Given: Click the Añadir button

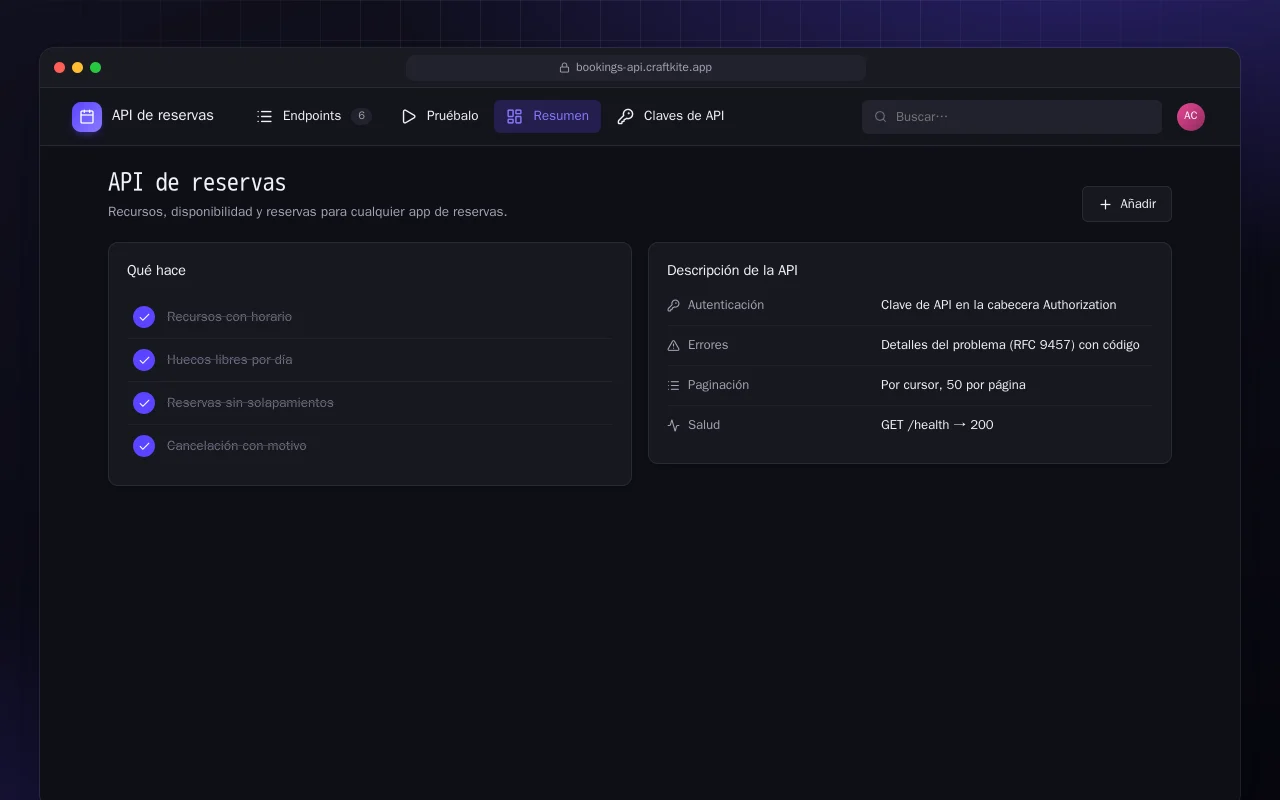Looking at the screenshot, I should coord(1127,204).
